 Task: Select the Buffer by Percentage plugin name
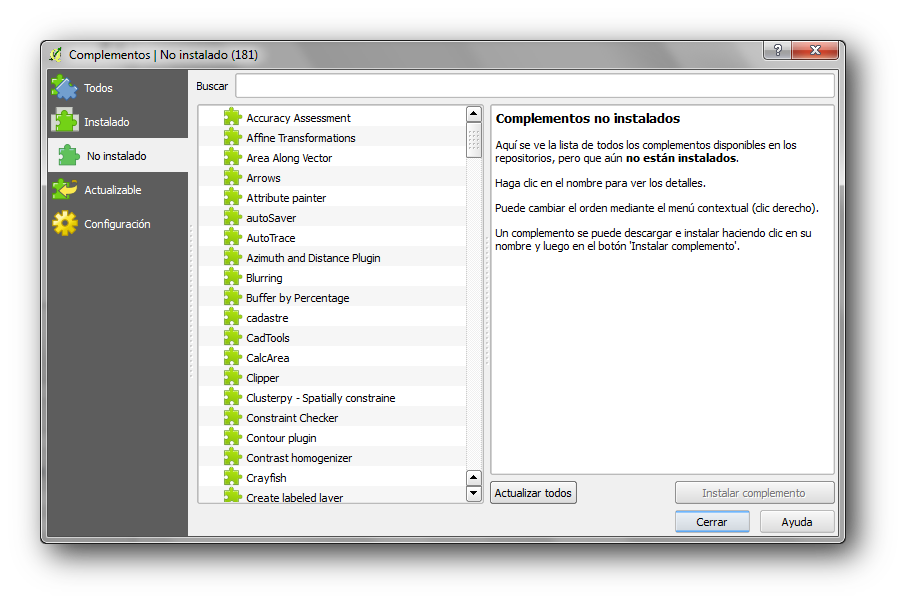point(298,298)
